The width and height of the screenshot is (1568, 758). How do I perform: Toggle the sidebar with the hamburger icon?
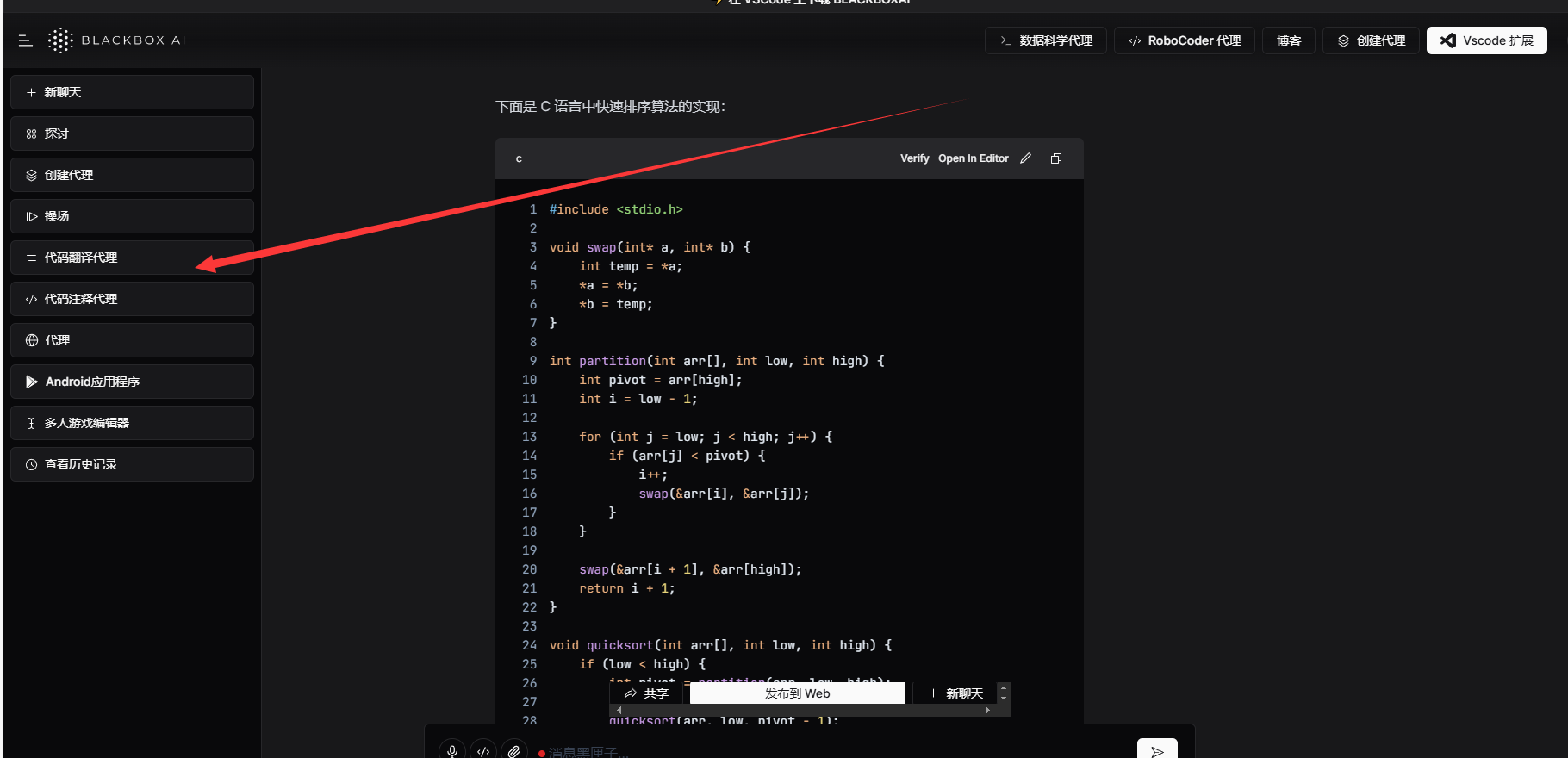click(x=26, y=40)
